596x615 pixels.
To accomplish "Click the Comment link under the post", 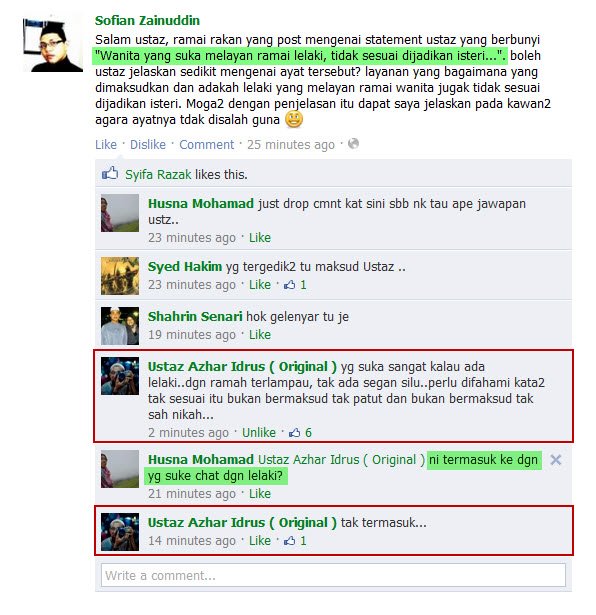I will pyautogui.click(x=207, y=145).
